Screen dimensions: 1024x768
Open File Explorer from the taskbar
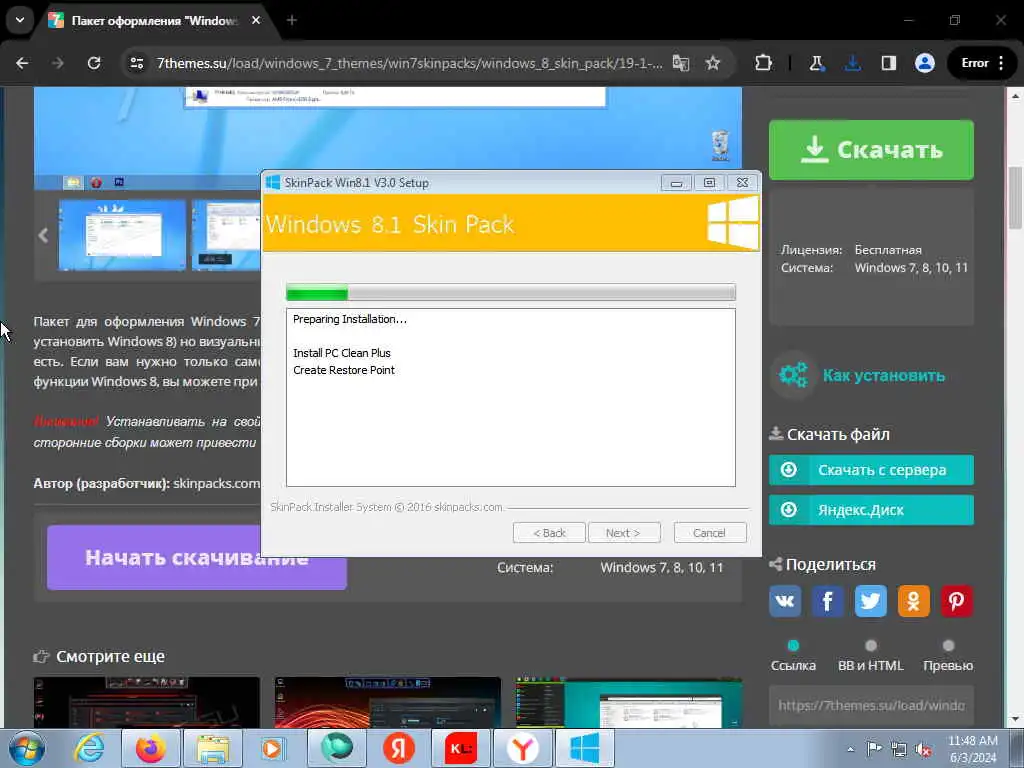(x=213, y=748)
